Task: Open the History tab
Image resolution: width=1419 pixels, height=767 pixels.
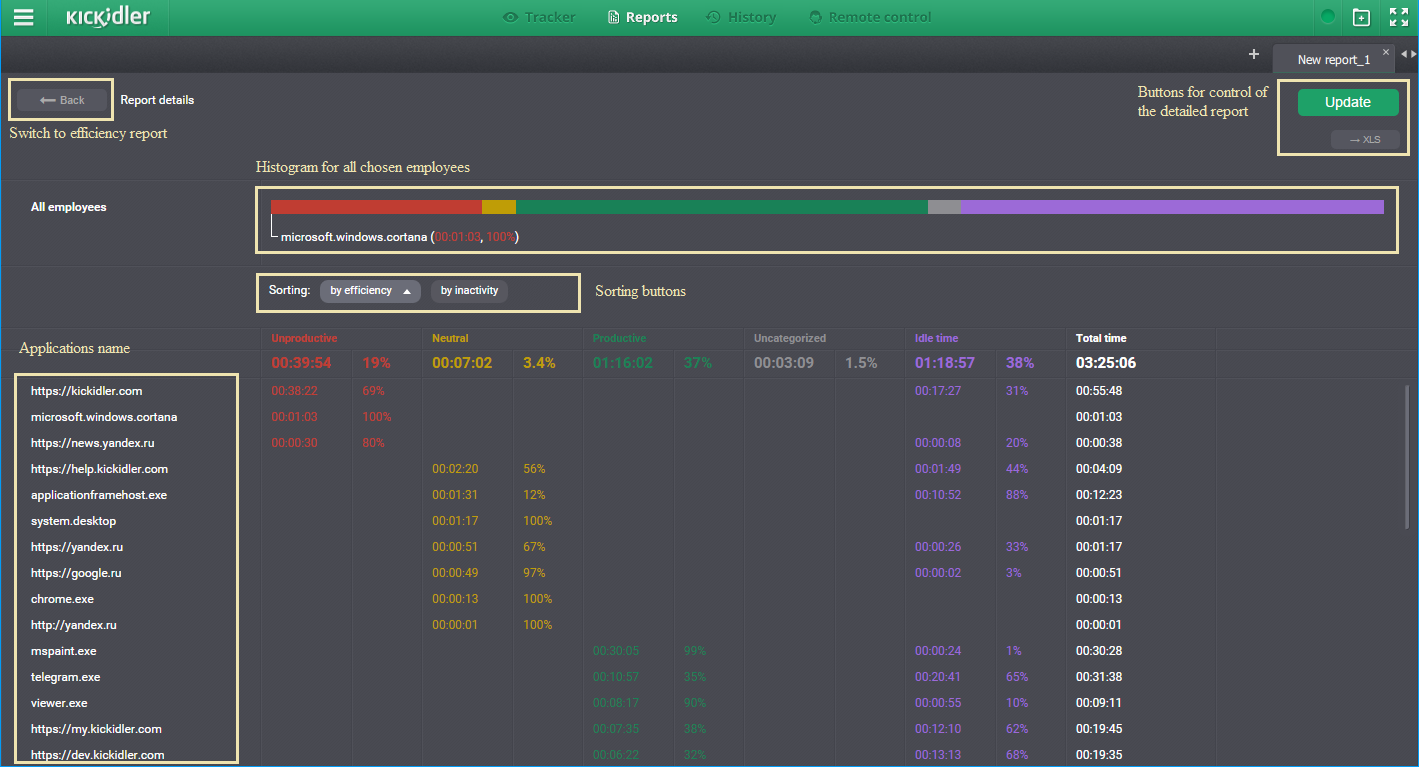Action: (x=741, y=17)
